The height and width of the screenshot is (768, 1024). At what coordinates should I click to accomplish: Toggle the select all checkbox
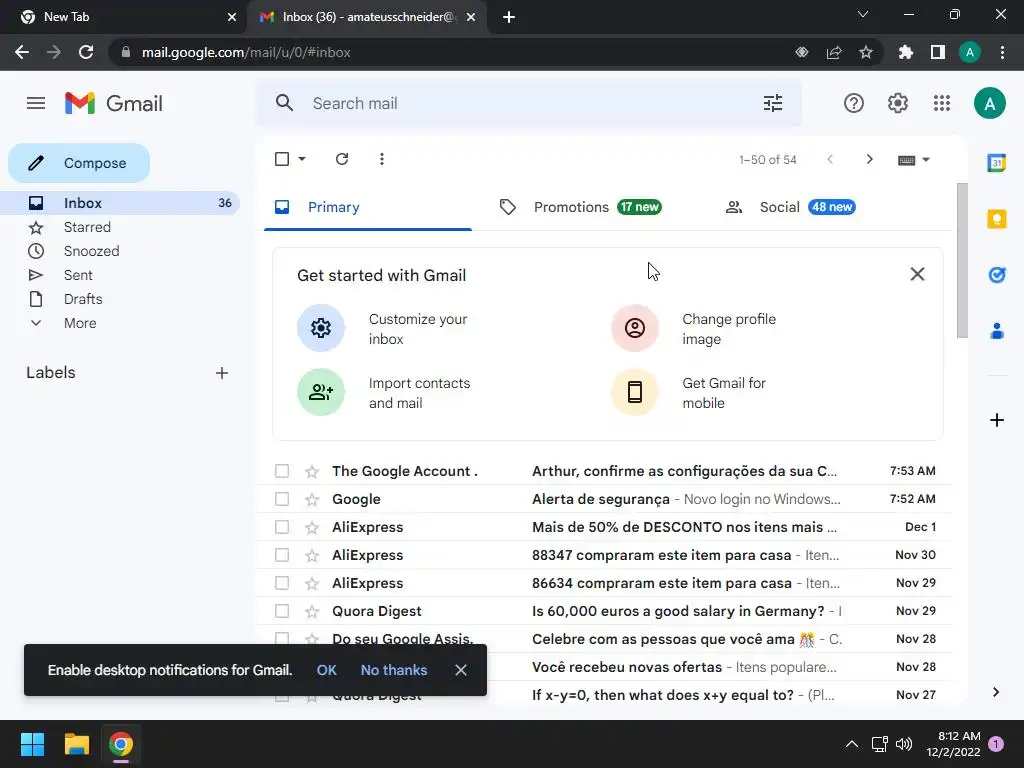point(282,159)
